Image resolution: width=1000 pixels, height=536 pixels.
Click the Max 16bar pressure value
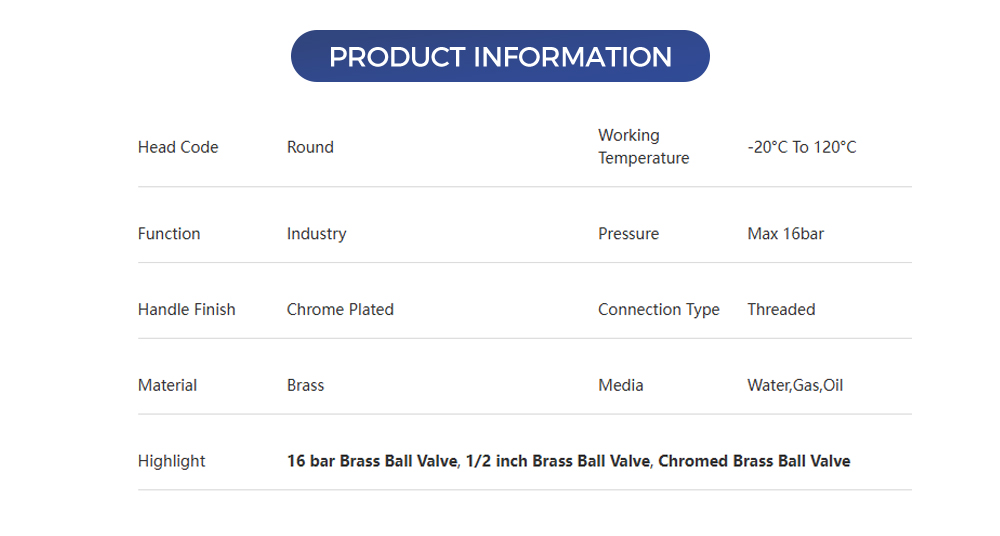[x=785, y=234]
